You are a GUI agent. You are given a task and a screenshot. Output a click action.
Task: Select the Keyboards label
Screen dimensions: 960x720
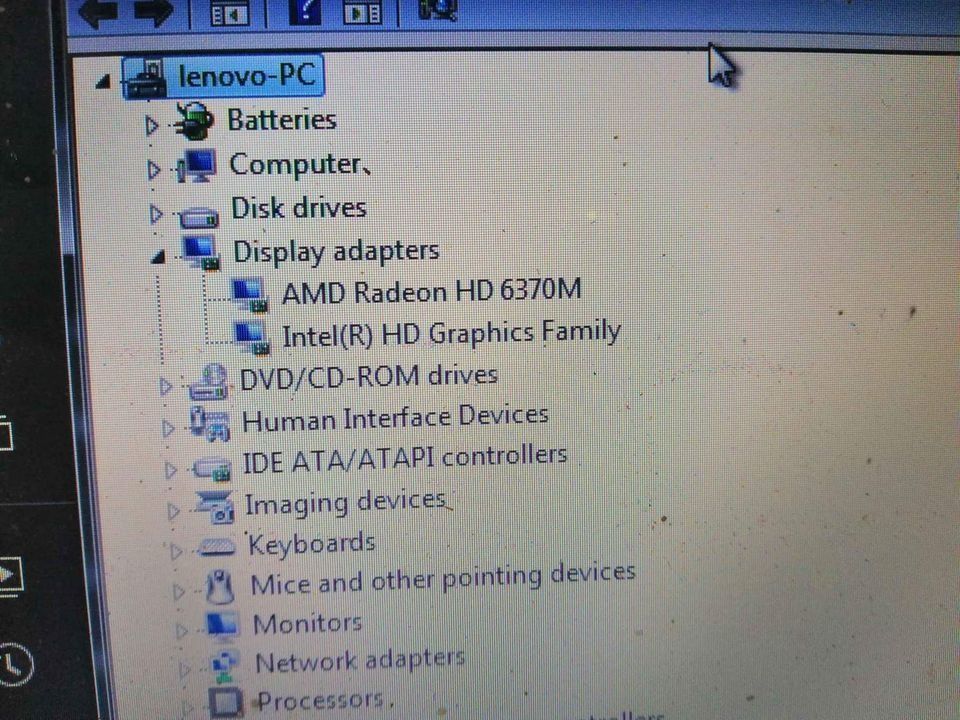pos(312,544)
